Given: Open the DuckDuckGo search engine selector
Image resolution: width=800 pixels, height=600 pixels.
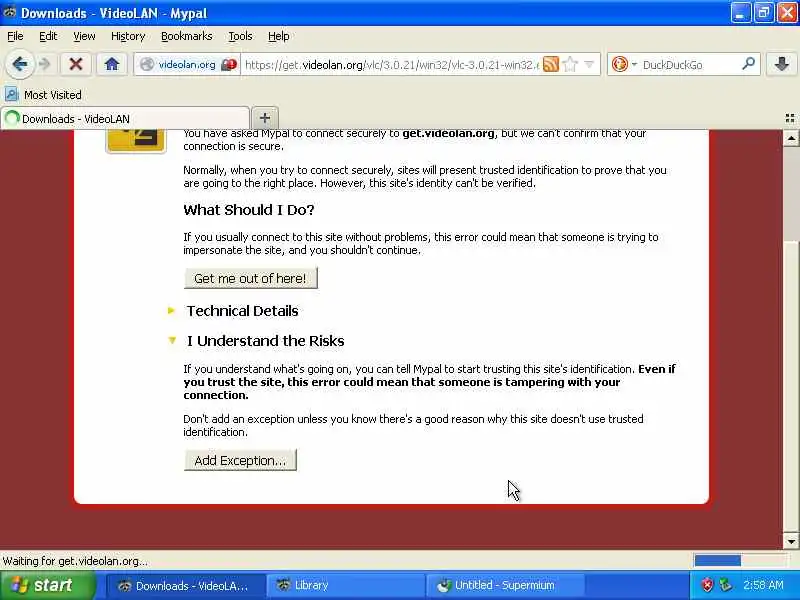Looking at the screenshot, I should coord(624,64).
